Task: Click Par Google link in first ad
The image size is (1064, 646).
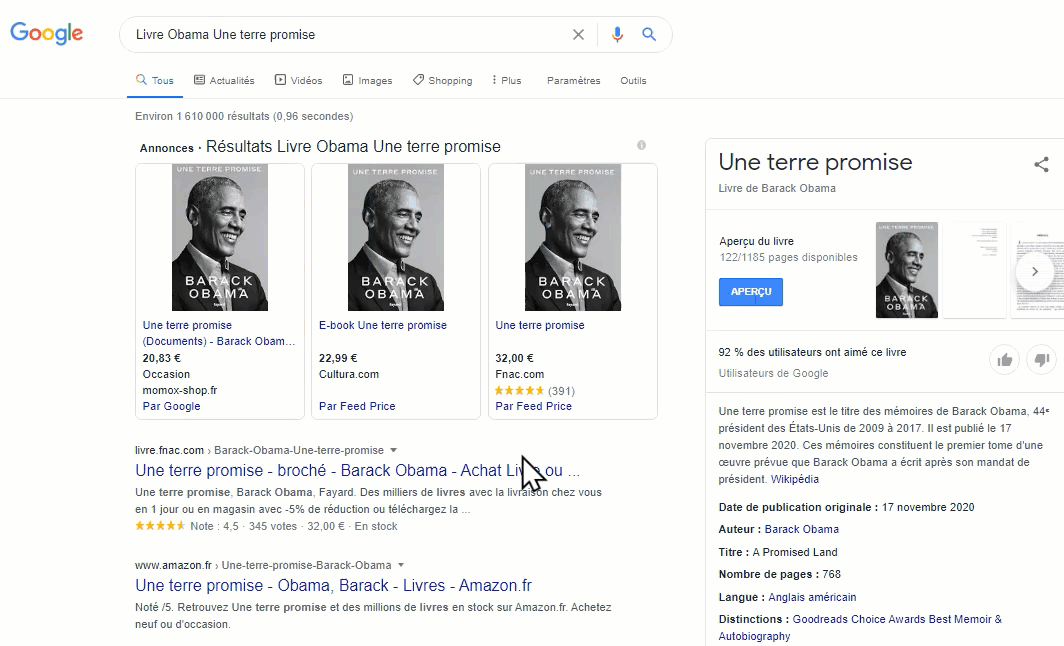Action: coord(171,406)
